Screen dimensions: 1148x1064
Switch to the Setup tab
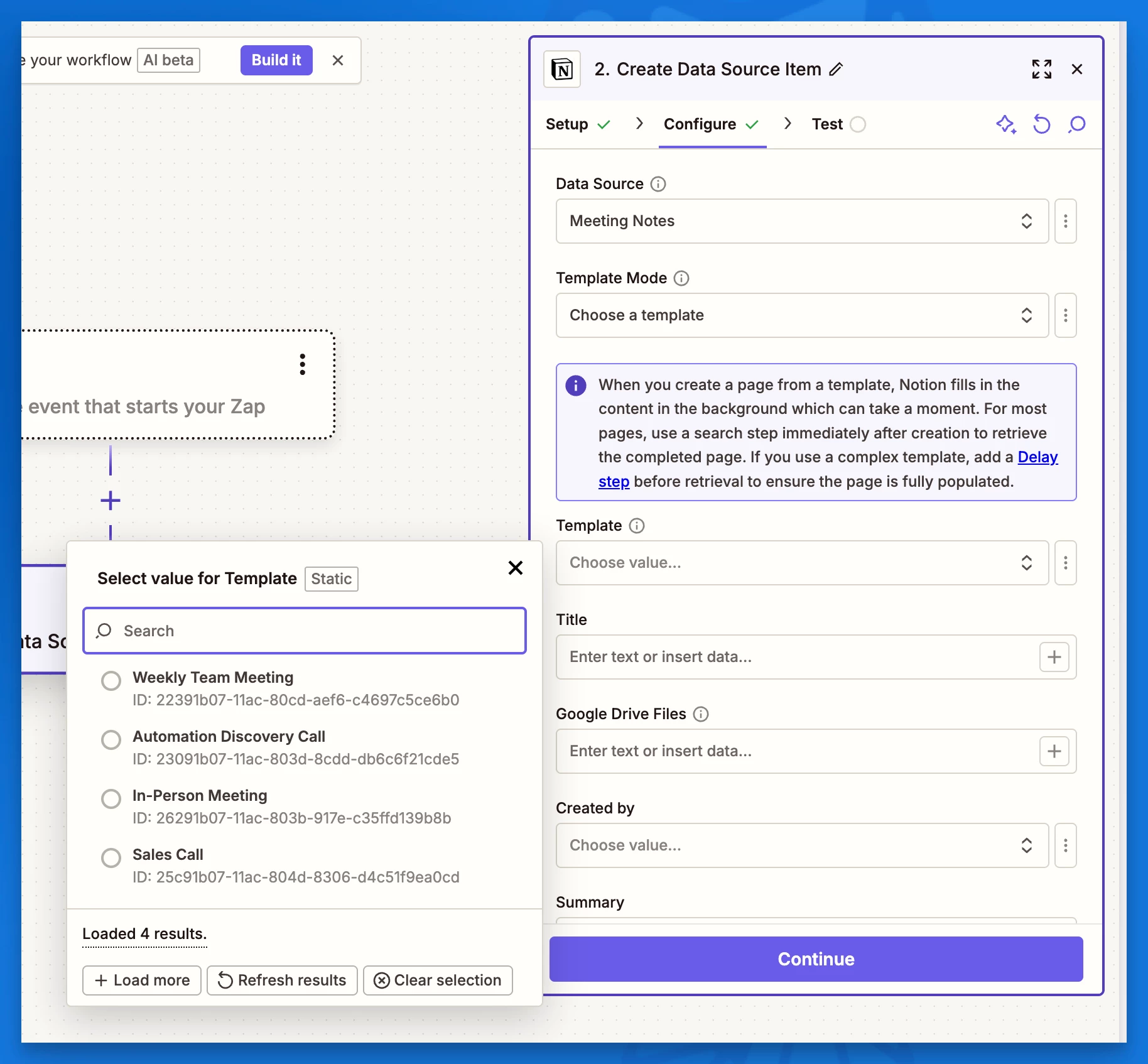[578, 124]
